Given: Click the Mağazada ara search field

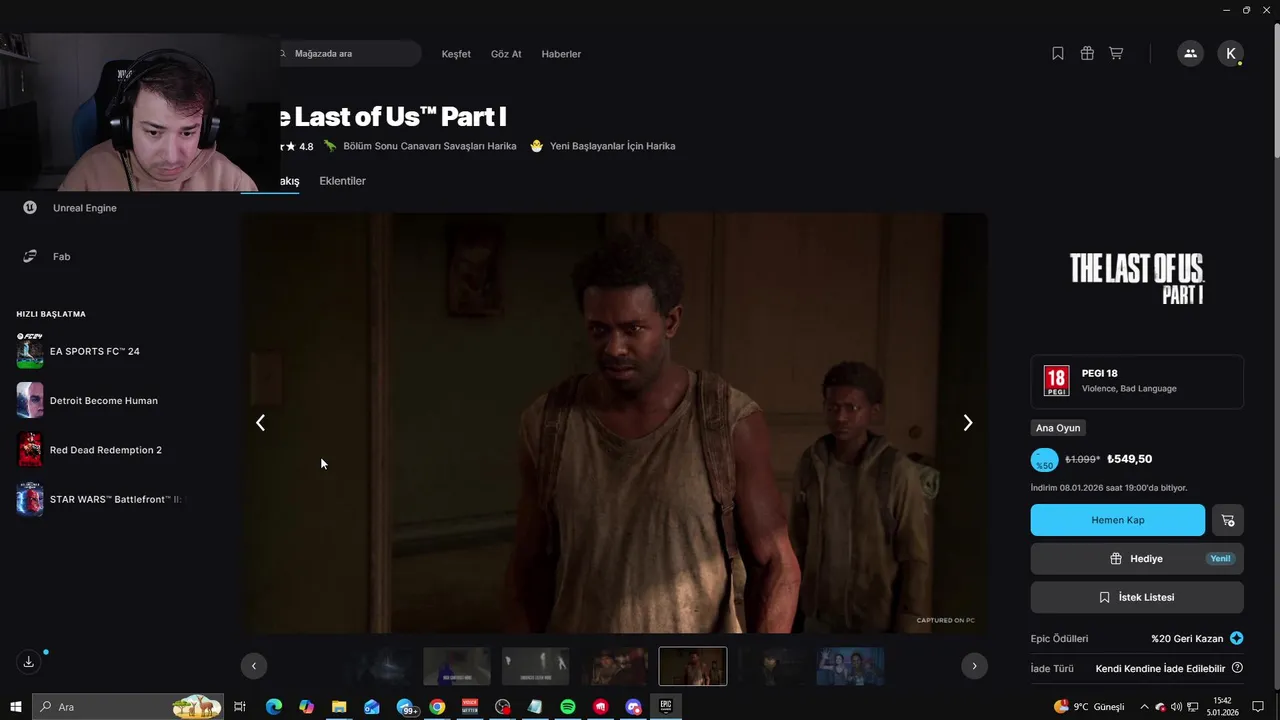Looking at the screenshot, I should click(345, 54).
